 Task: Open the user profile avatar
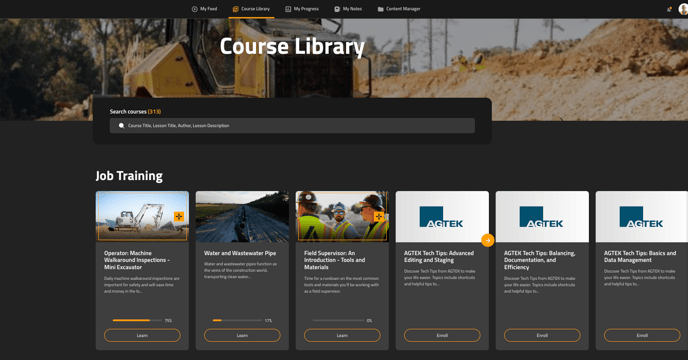tap(683, 9)
